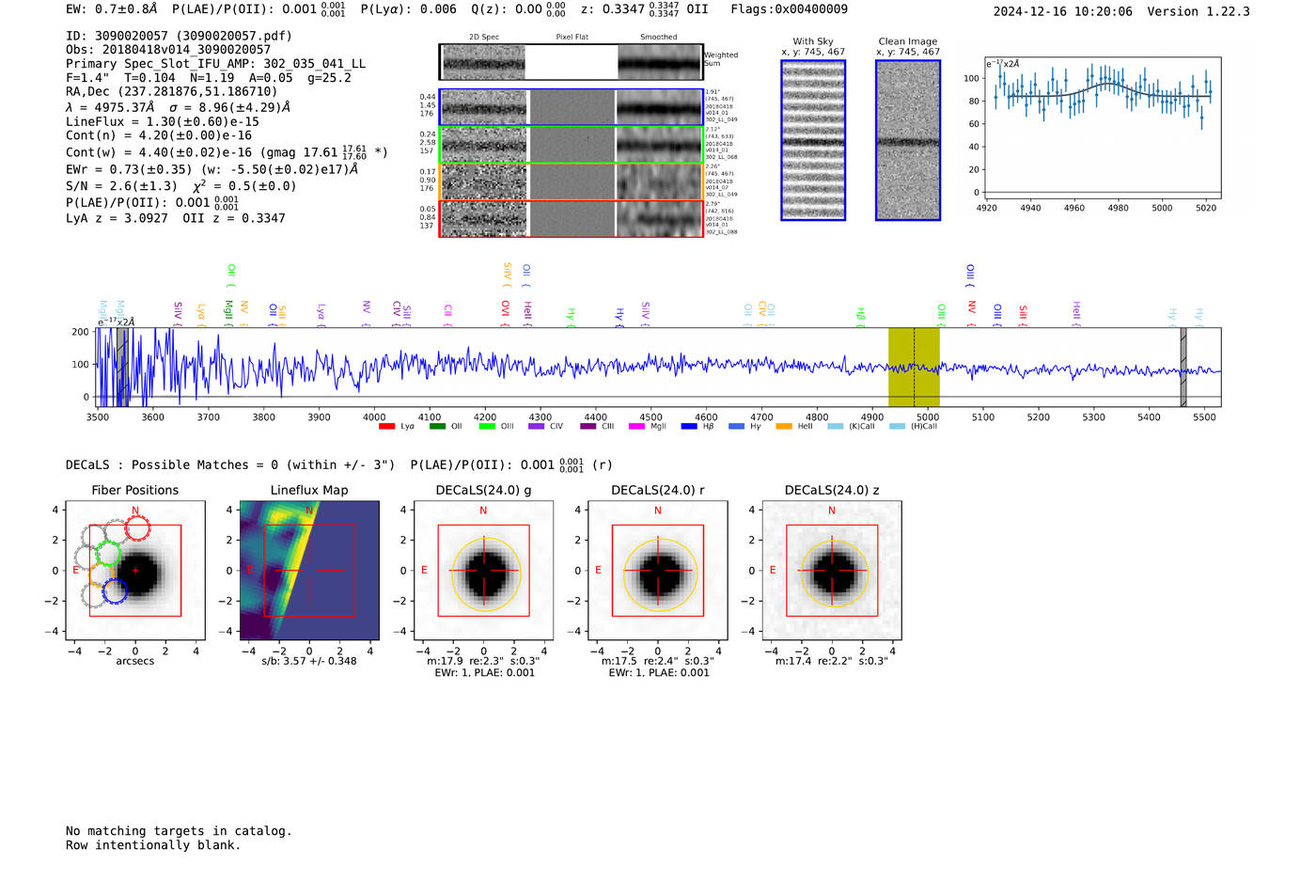This screenshot has width=1316, height=896.
Task: Click the red Lyα legend swatch
Action: [x=386, y=427]
